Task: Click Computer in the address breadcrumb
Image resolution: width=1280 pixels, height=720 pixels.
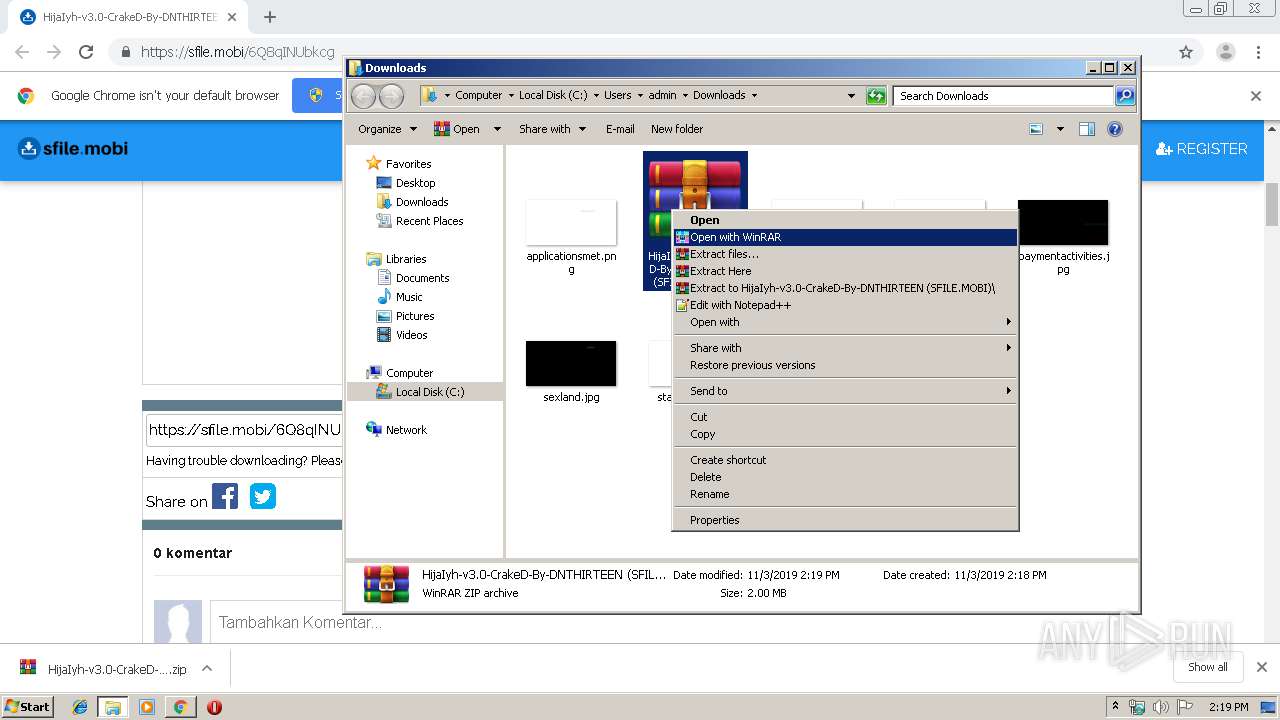Action: coord(478,96)
